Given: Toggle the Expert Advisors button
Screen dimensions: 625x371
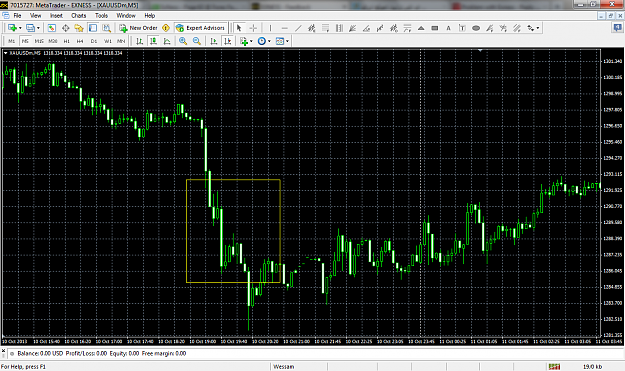Looking at the screenshot, I should (x=200, y=28).
